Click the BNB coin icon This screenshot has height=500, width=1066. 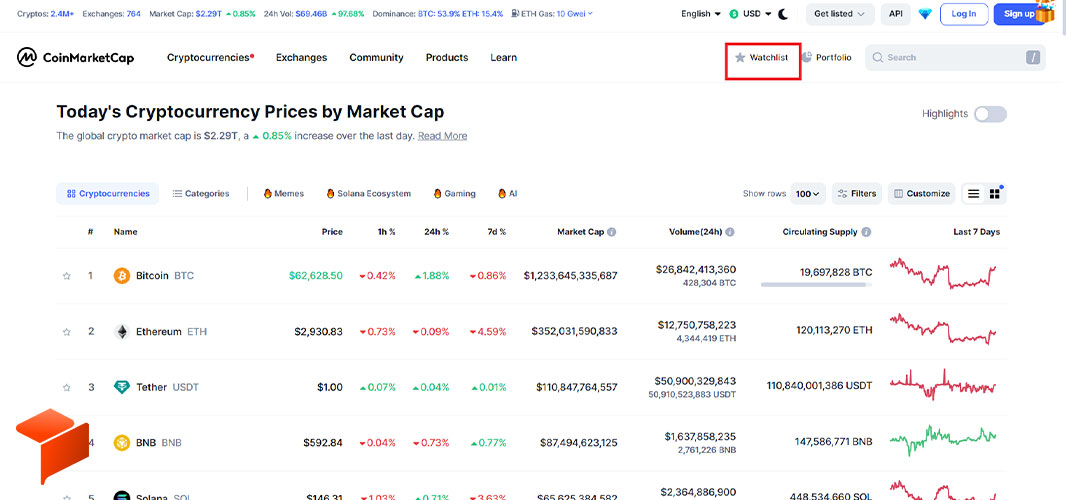pos(122,443)
